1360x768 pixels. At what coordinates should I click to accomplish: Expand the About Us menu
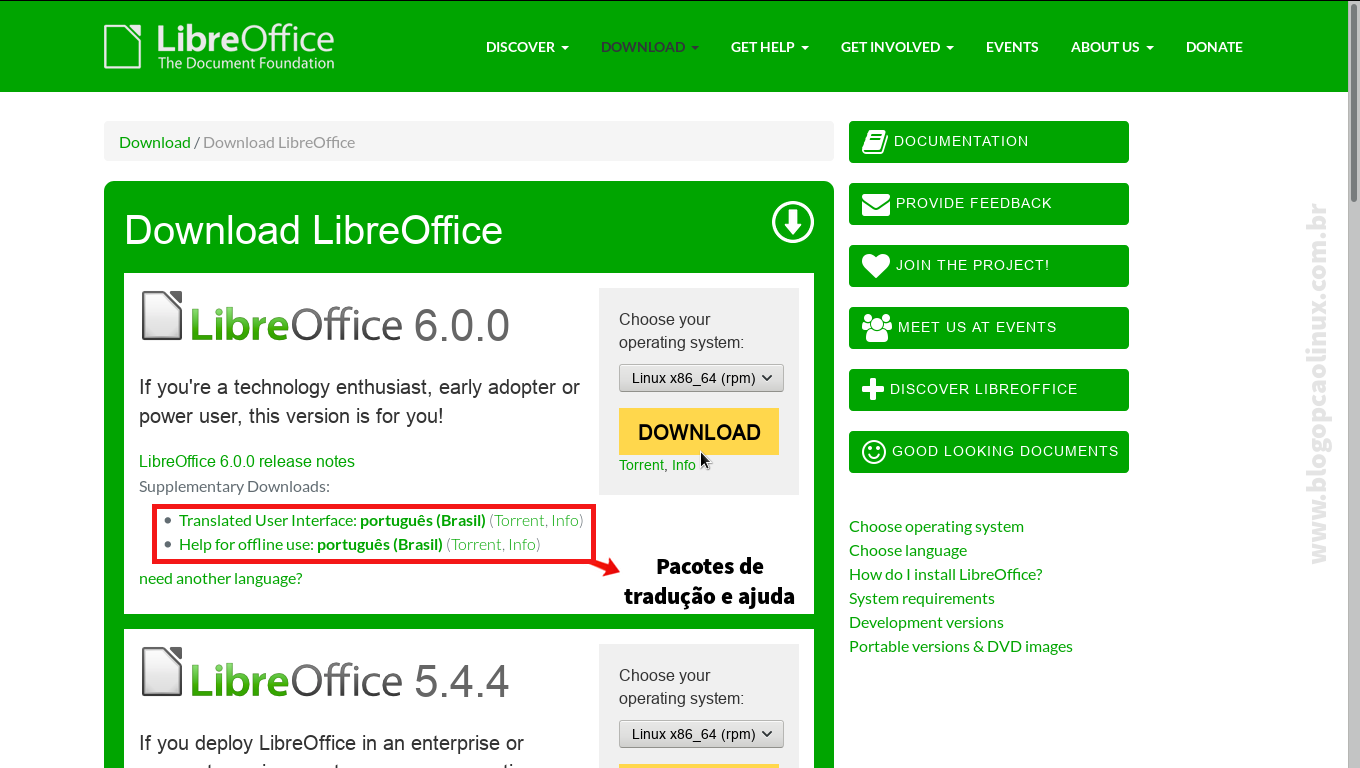1112,47
